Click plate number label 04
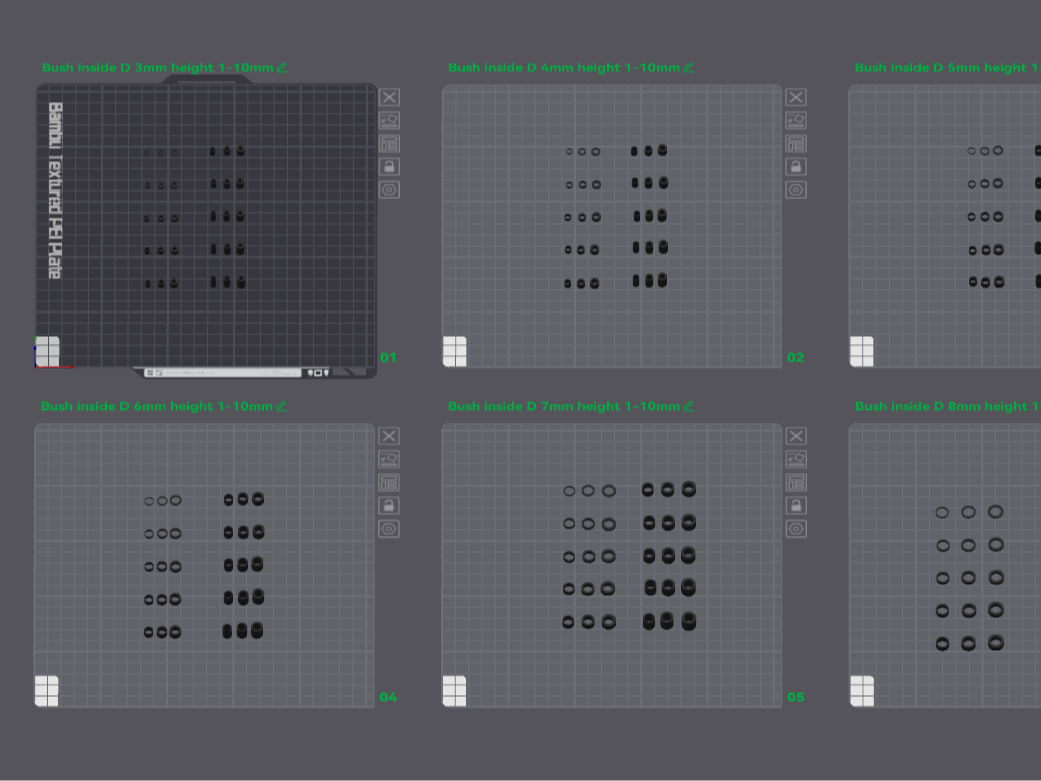1041x781 pixels. [388, 697]
